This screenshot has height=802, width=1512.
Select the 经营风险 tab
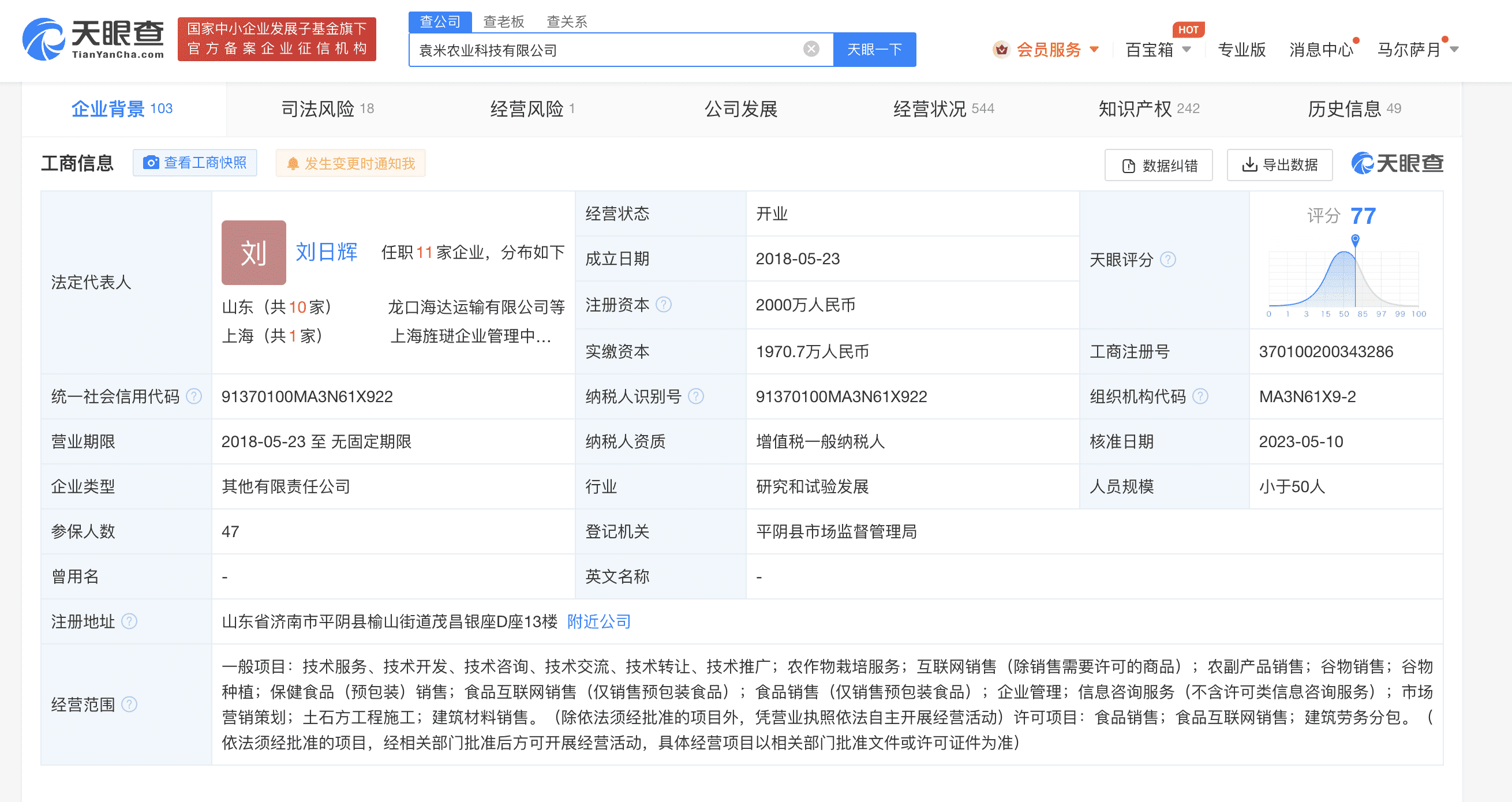[532, 109]
